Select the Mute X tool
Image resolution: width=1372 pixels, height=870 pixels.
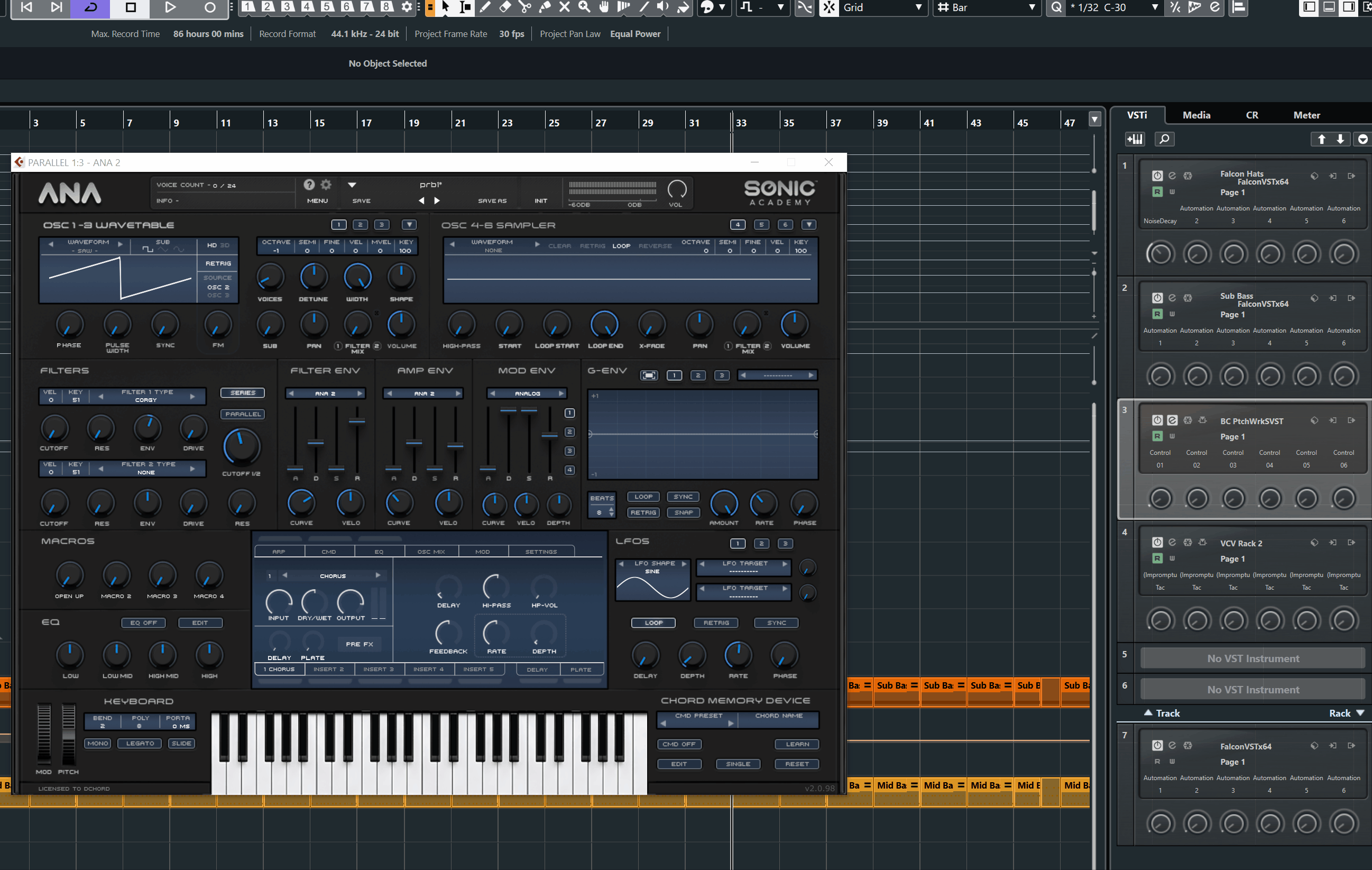(565, 7)
